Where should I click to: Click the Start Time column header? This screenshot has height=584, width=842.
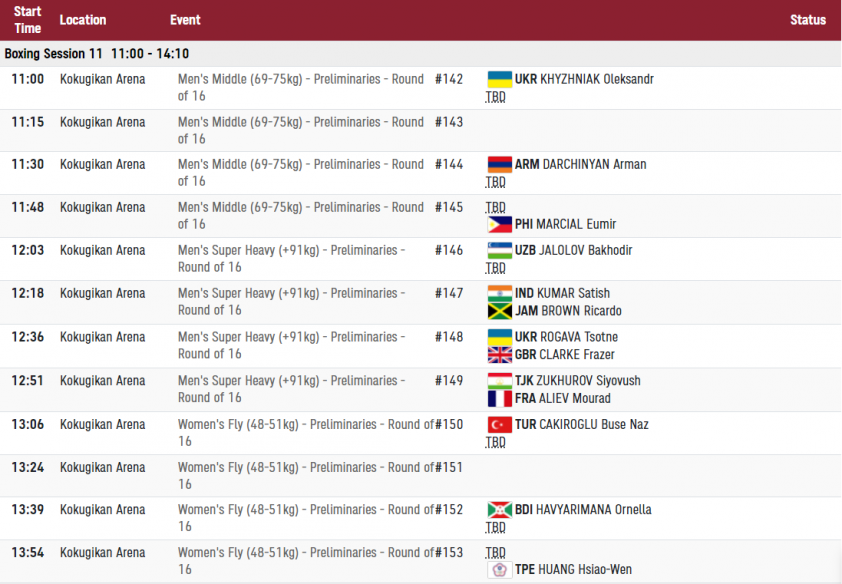[x=27, y=20]
